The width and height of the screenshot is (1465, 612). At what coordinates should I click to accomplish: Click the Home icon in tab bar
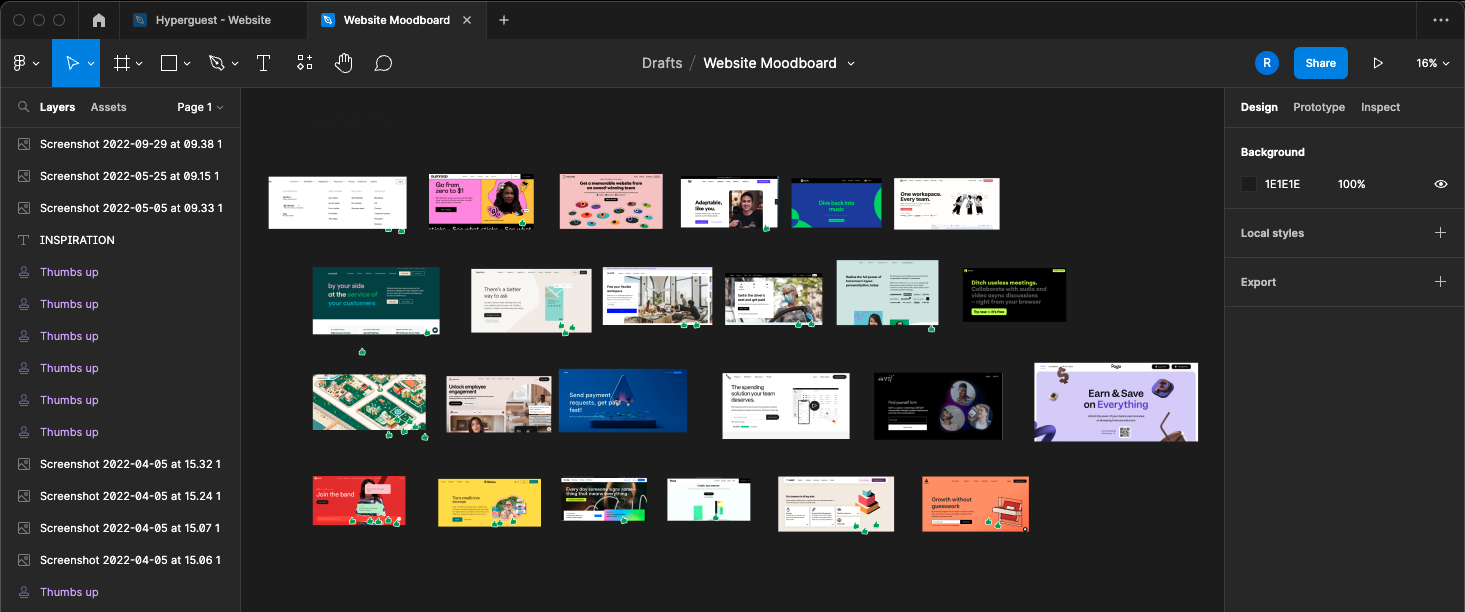[99, 20]
